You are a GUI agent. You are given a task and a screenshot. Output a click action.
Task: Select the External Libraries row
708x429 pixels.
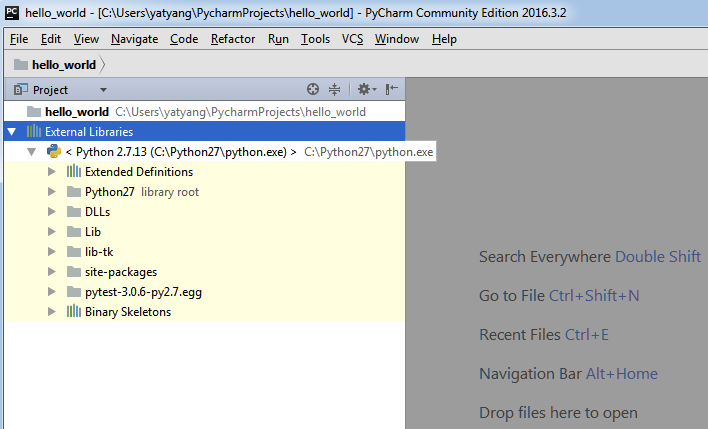[205, 131]
